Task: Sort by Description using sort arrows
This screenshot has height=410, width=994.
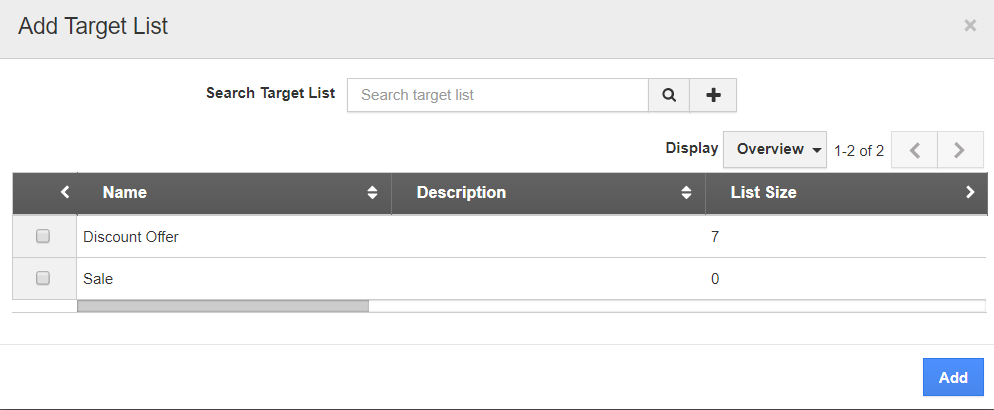Action: click(686, 193)
